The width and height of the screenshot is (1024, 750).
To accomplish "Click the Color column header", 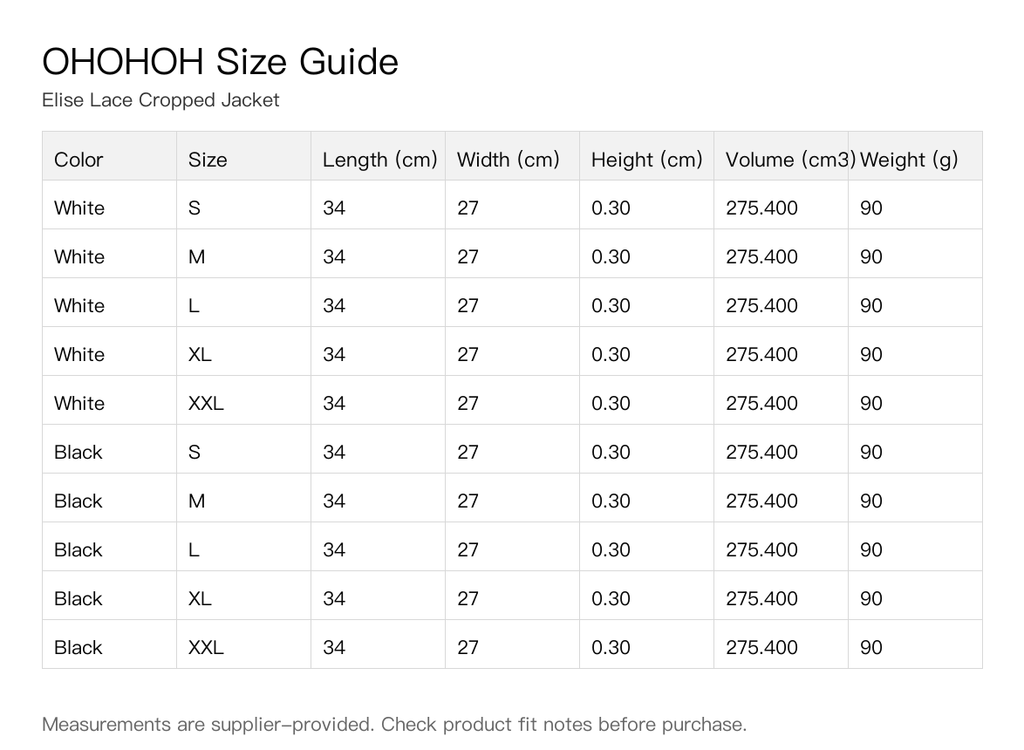I will click(x=109, y=156).
